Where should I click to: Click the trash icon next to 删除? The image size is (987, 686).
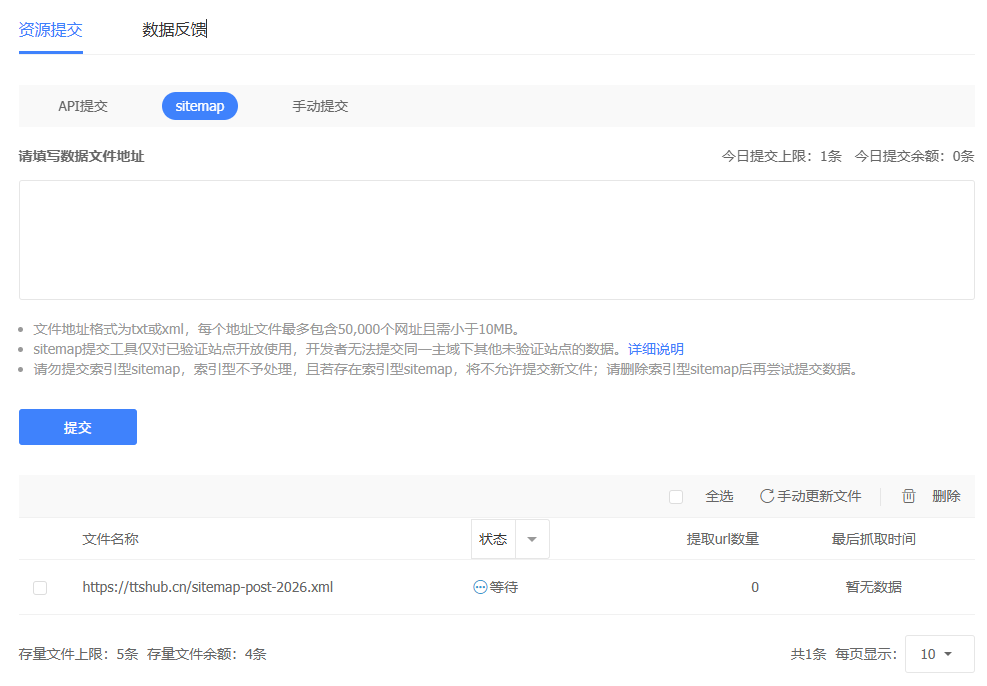click(x=908, y=495)
